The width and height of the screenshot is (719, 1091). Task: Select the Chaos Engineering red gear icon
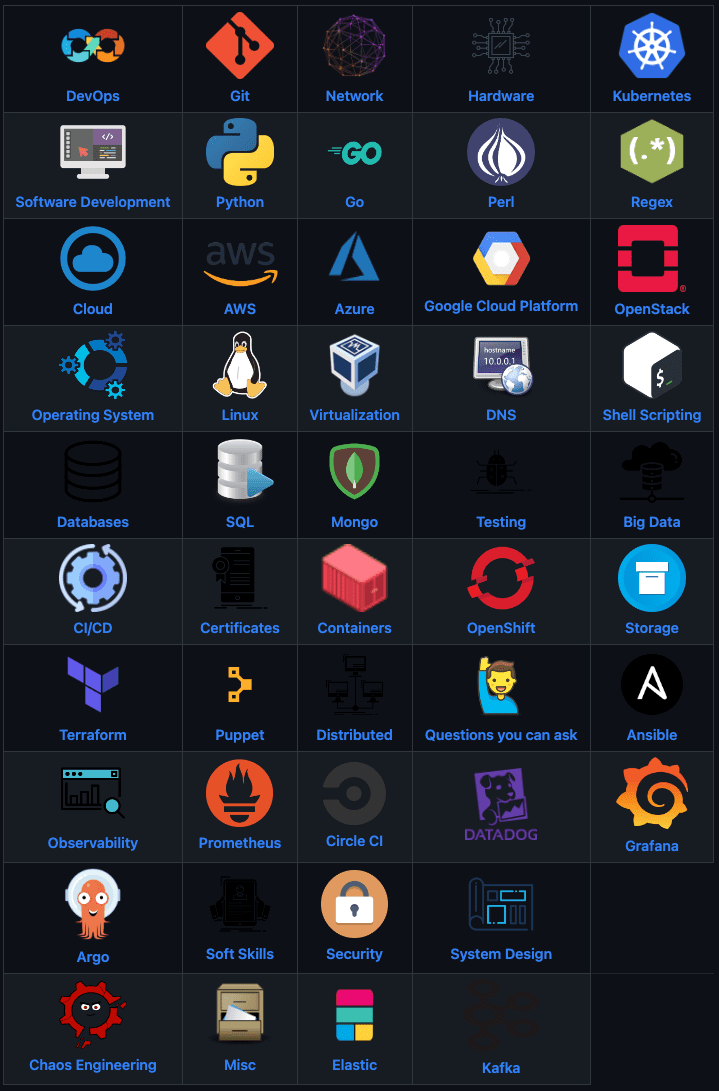(93, 1014)
